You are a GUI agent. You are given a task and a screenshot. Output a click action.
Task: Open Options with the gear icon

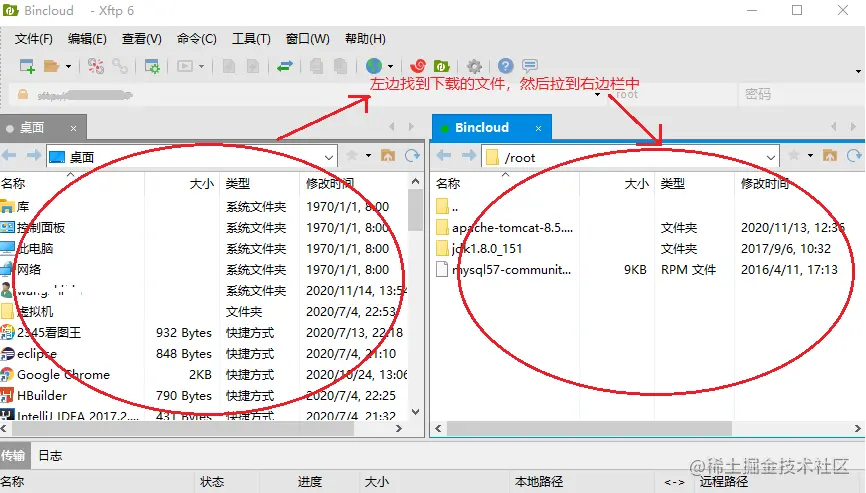[x=474, y=66]
